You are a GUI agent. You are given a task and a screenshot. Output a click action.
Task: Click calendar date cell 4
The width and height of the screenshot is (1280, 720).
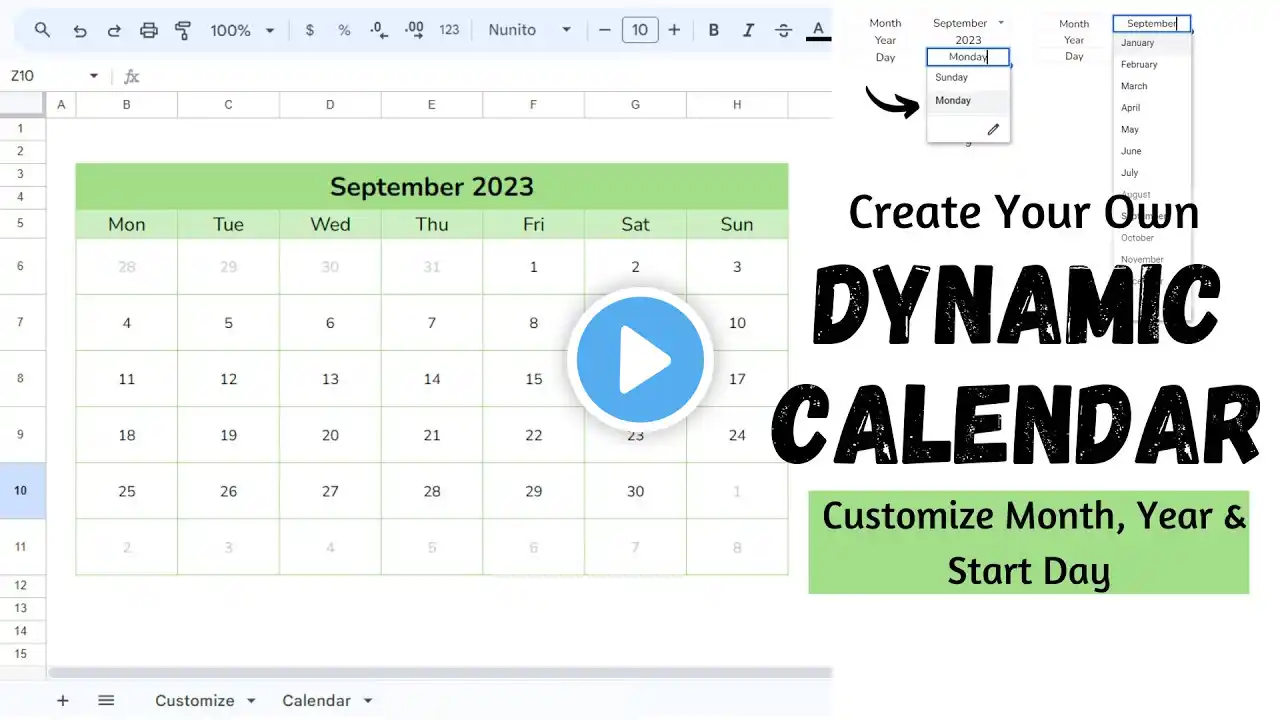pyautogui.click(x=127, y=323)
